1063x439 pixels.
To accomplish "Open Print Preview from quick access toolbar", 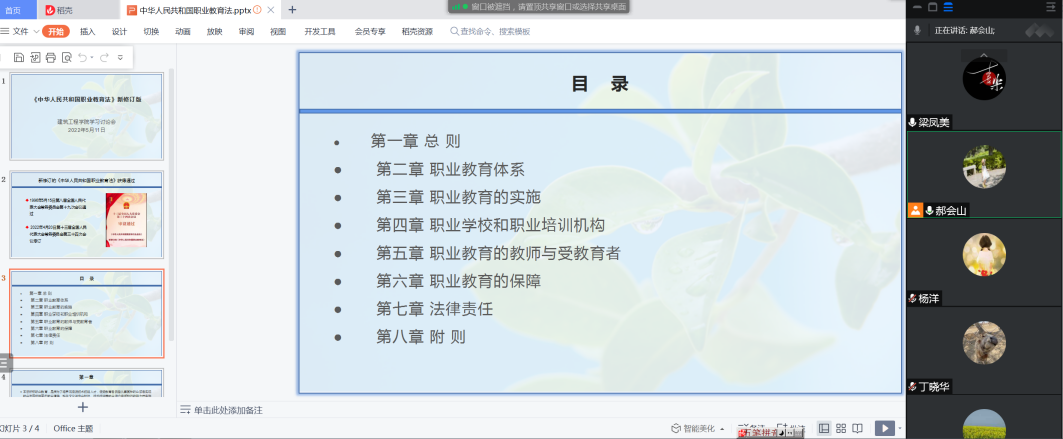I will (66, 57).
